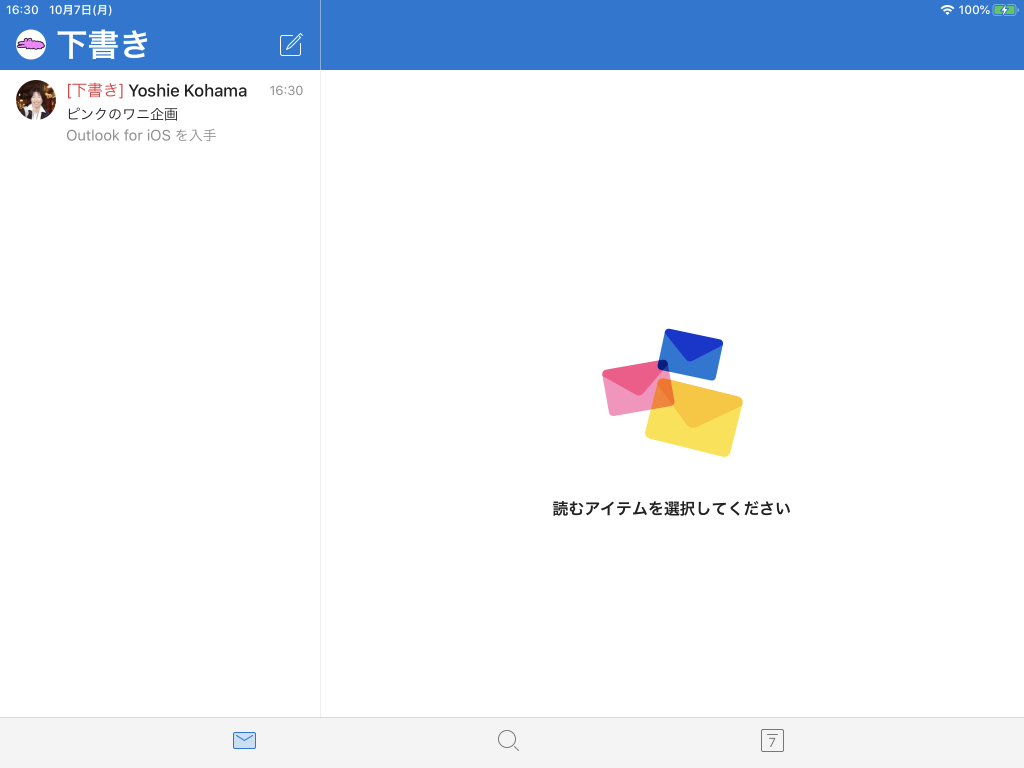Tap the Wi-Fi status icon
The image size is (1024, 768).
pos(947,10)
